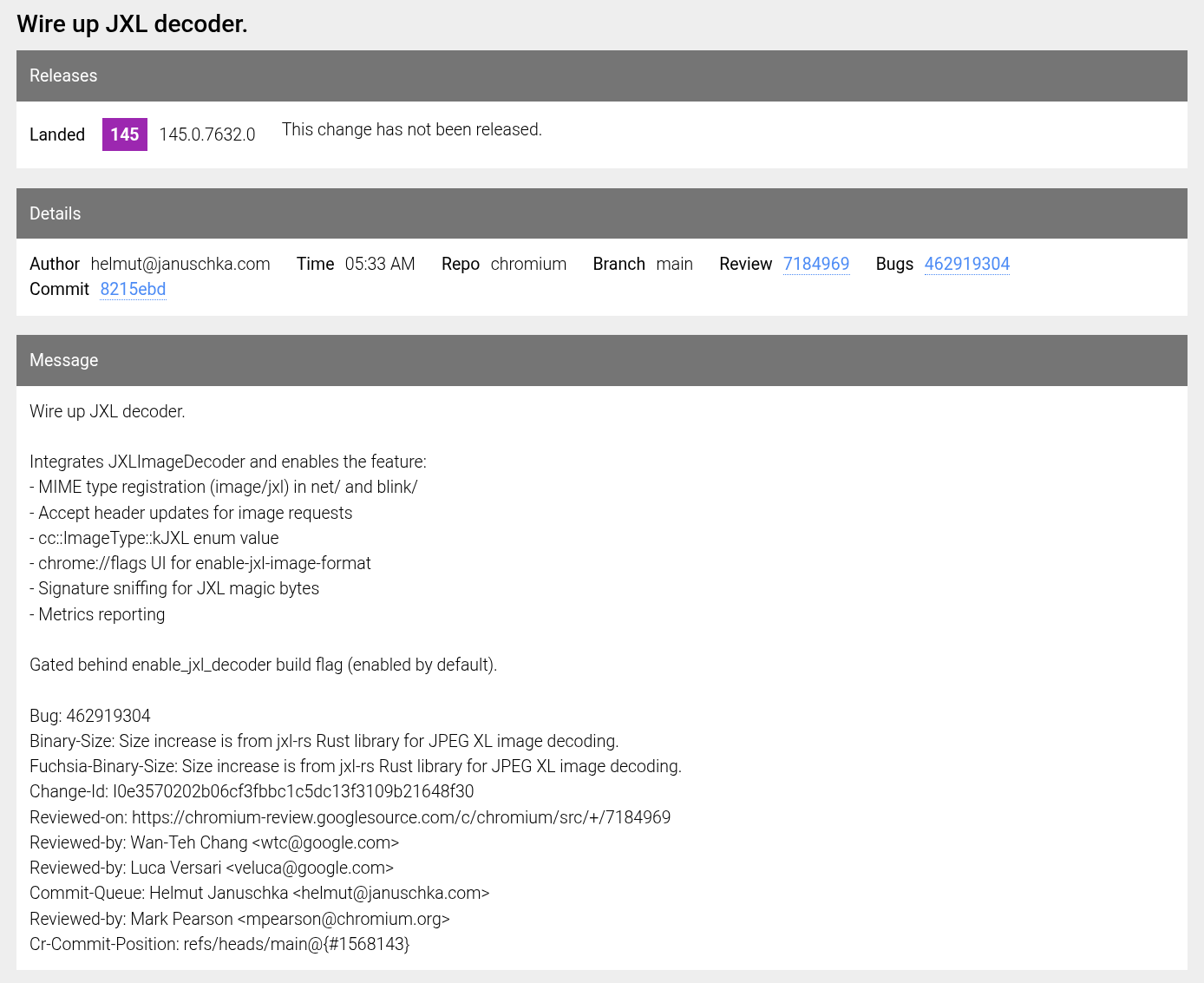The height and width of the screenshot is (983, 1204).
Task: Click the "Gated behind enable_jxl_decoder build flag" line
Action: click(264, 665)
